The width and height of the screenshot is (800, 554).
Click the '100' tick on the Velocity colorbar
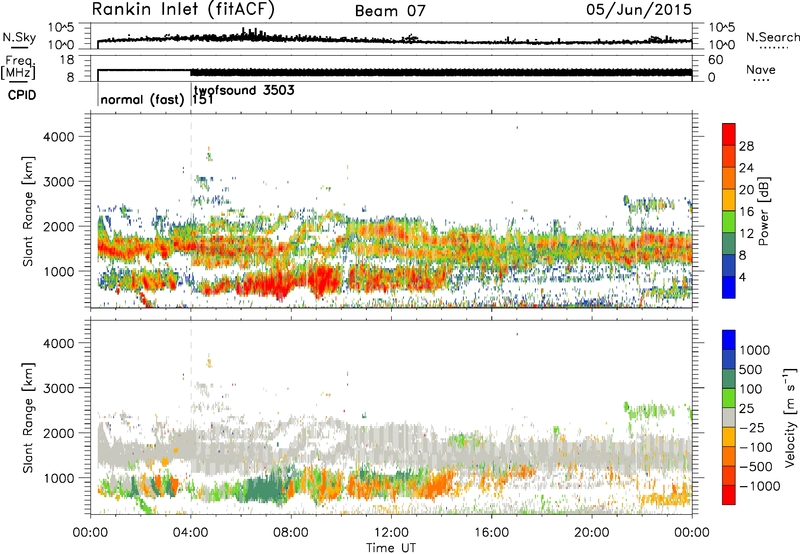pos(751,389)
